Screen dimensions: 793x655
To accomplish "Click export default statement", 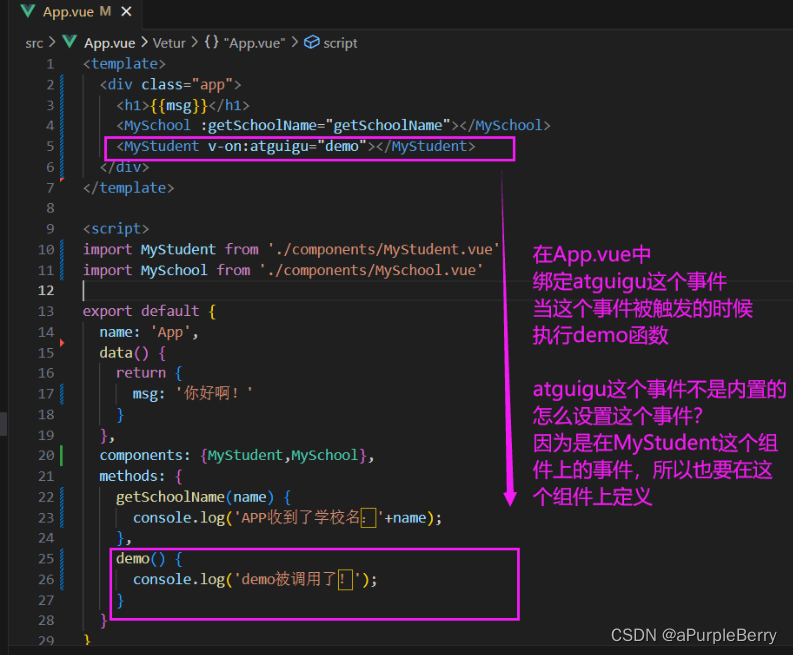I will [x=150, y=312].
